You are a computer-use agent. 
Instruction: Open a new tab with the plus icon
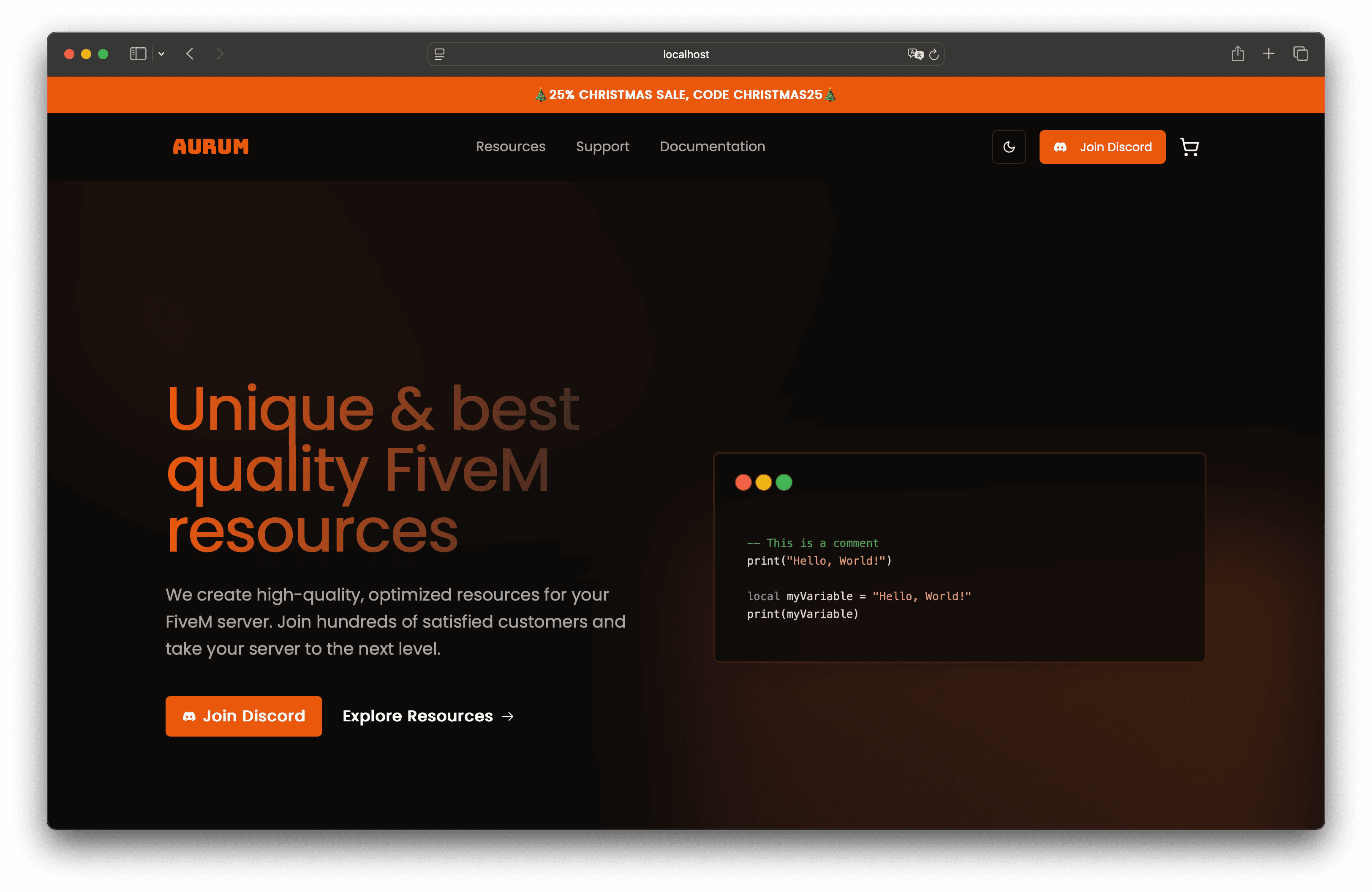tap(1268, 54)
